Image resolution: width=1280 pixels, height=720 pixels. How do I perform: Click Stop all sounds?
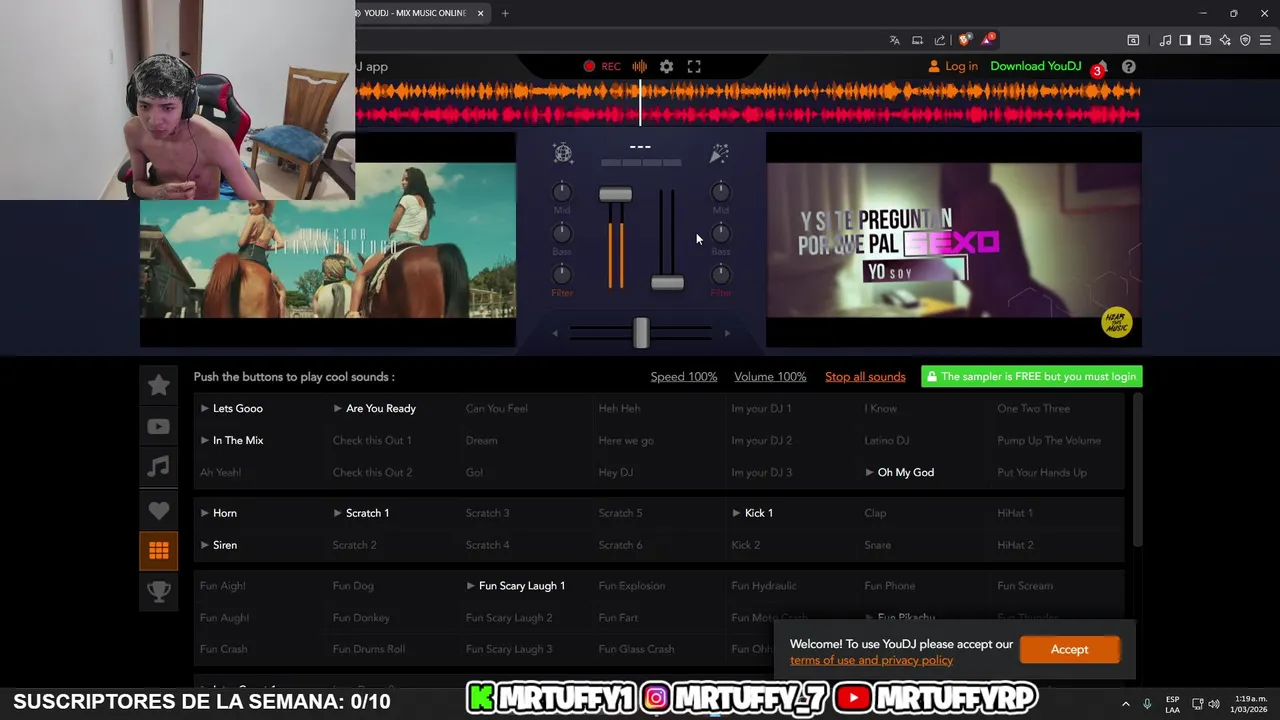click(x=865, y=377)
